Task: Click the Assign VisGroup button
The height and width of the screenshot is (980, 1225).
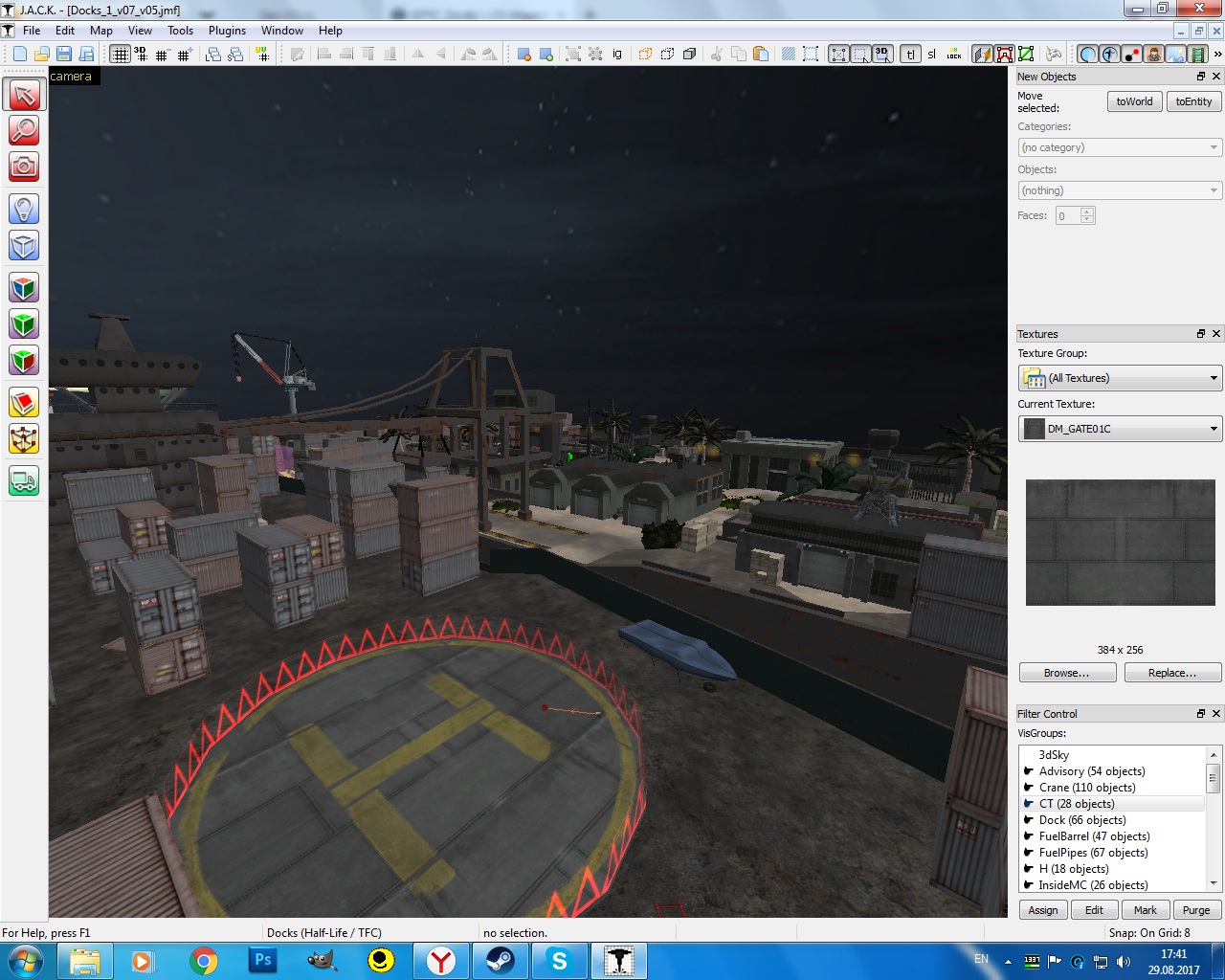Action: tap(1043, 910)
